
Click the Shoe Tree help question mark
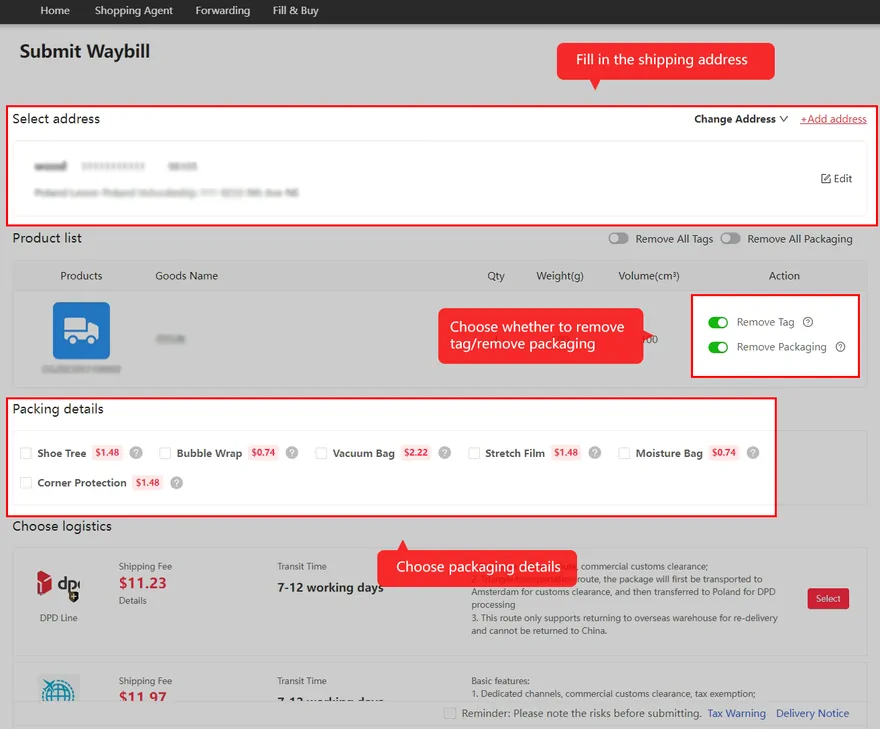point(136,453)
